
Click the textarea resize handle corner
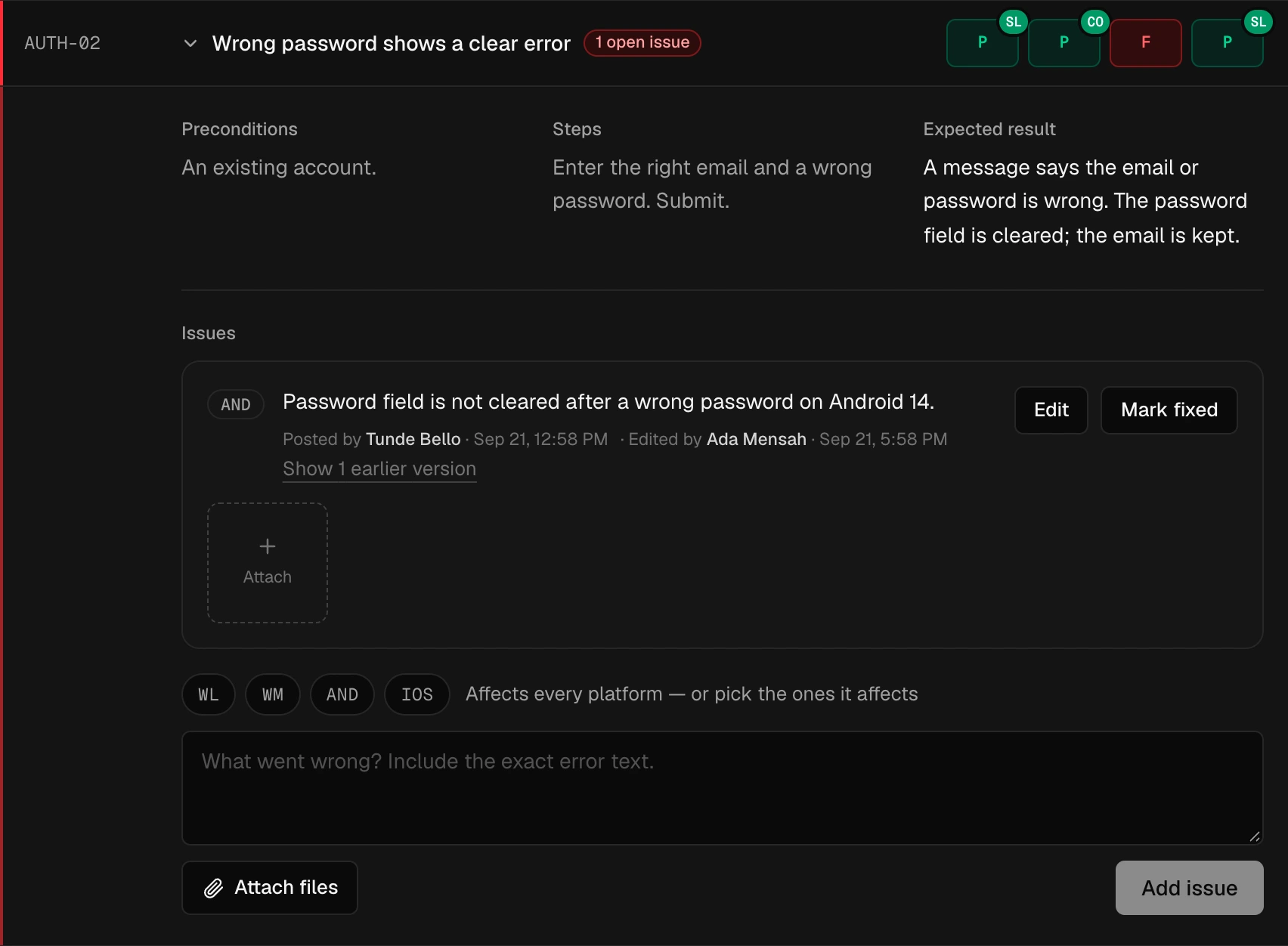[x=1254, y=836]
